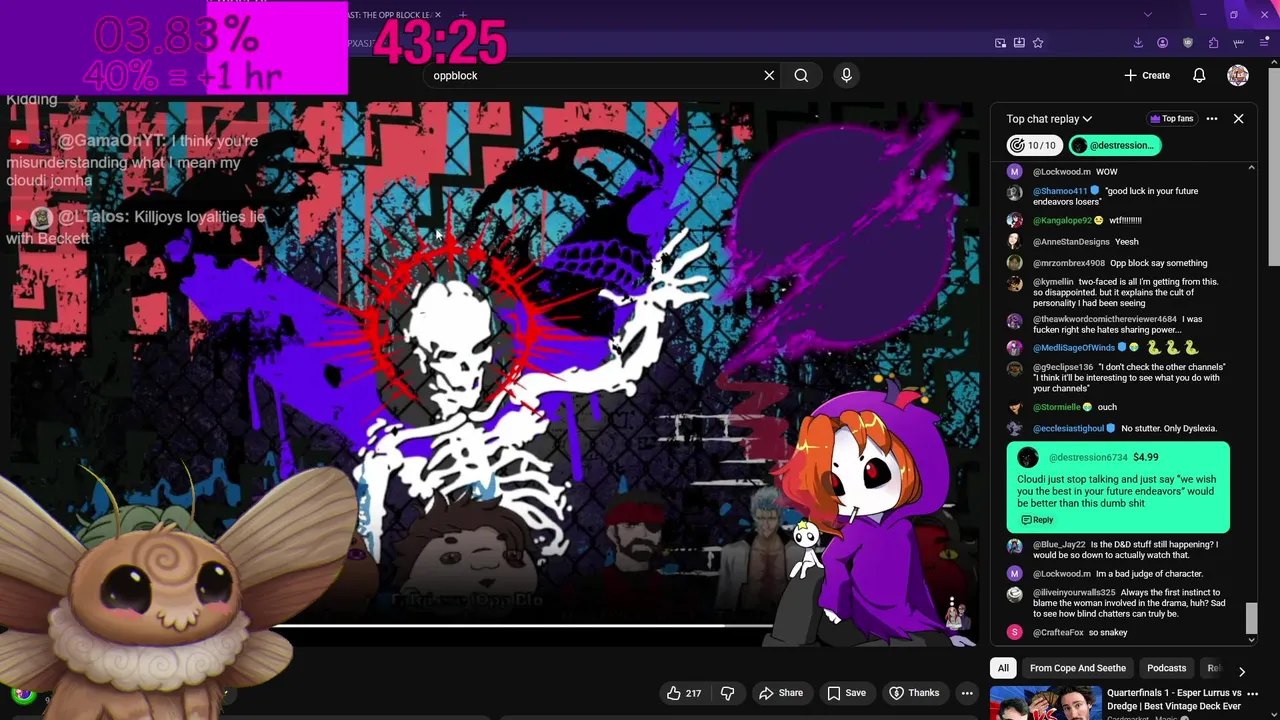The height and width of the screenshot is (720, 1280).
Task: Open extensions puzzle piece menu
Action: pos(1213,43)
